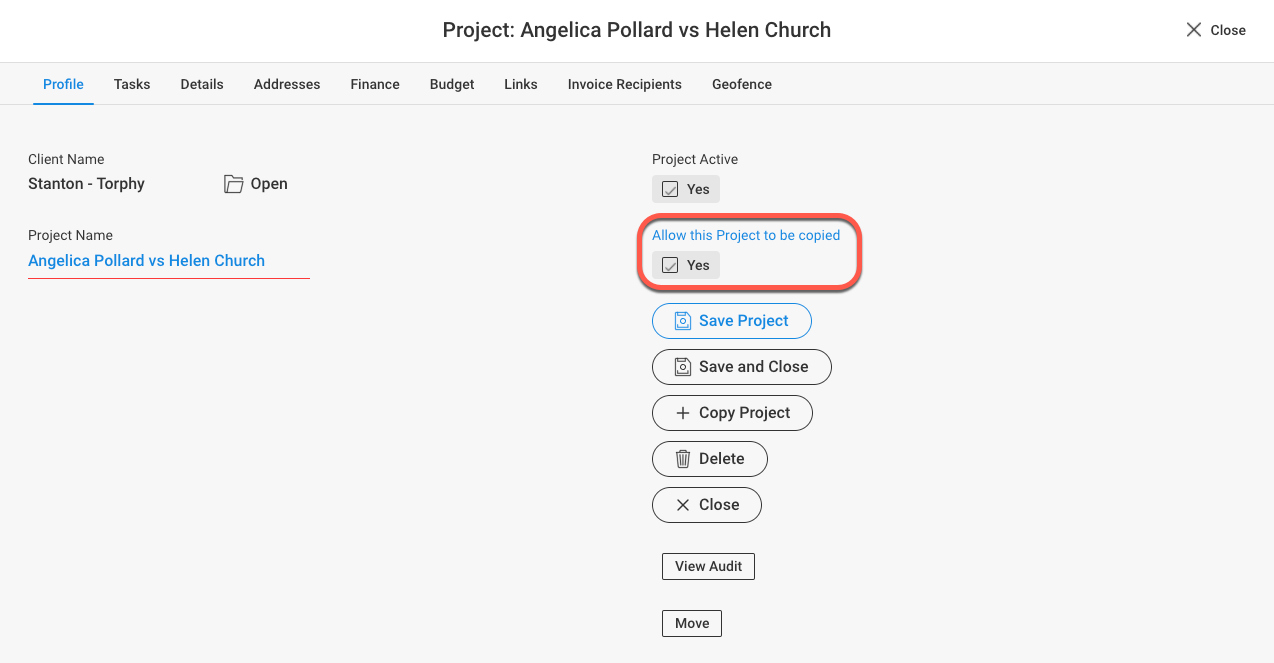Click the disk icon on Save Project
The width and height of the screenshot is (1274, 663).
click(683, 321)
